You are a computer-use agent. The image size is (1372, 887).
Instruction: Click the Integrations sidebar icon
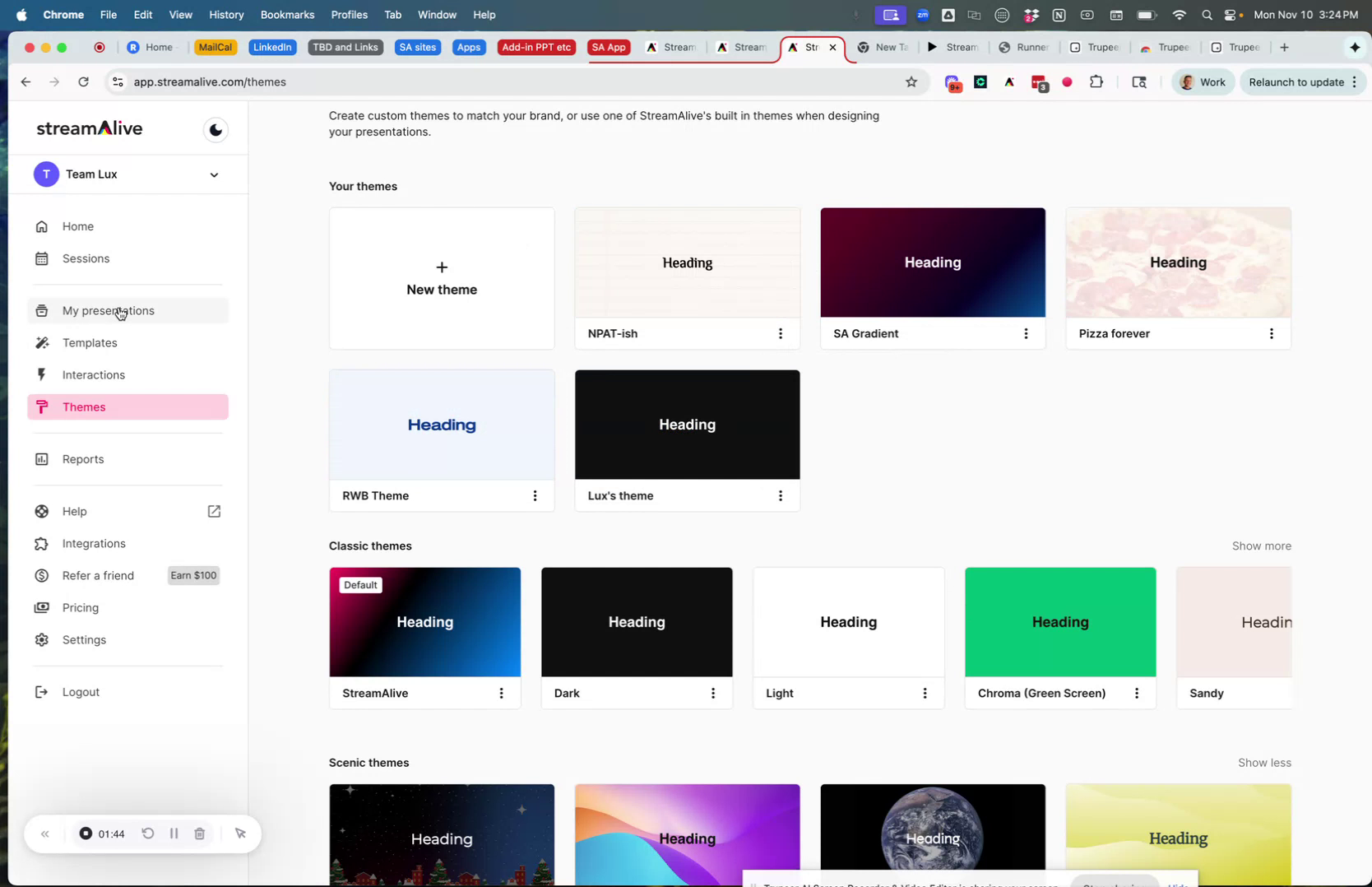click(41, 543)
